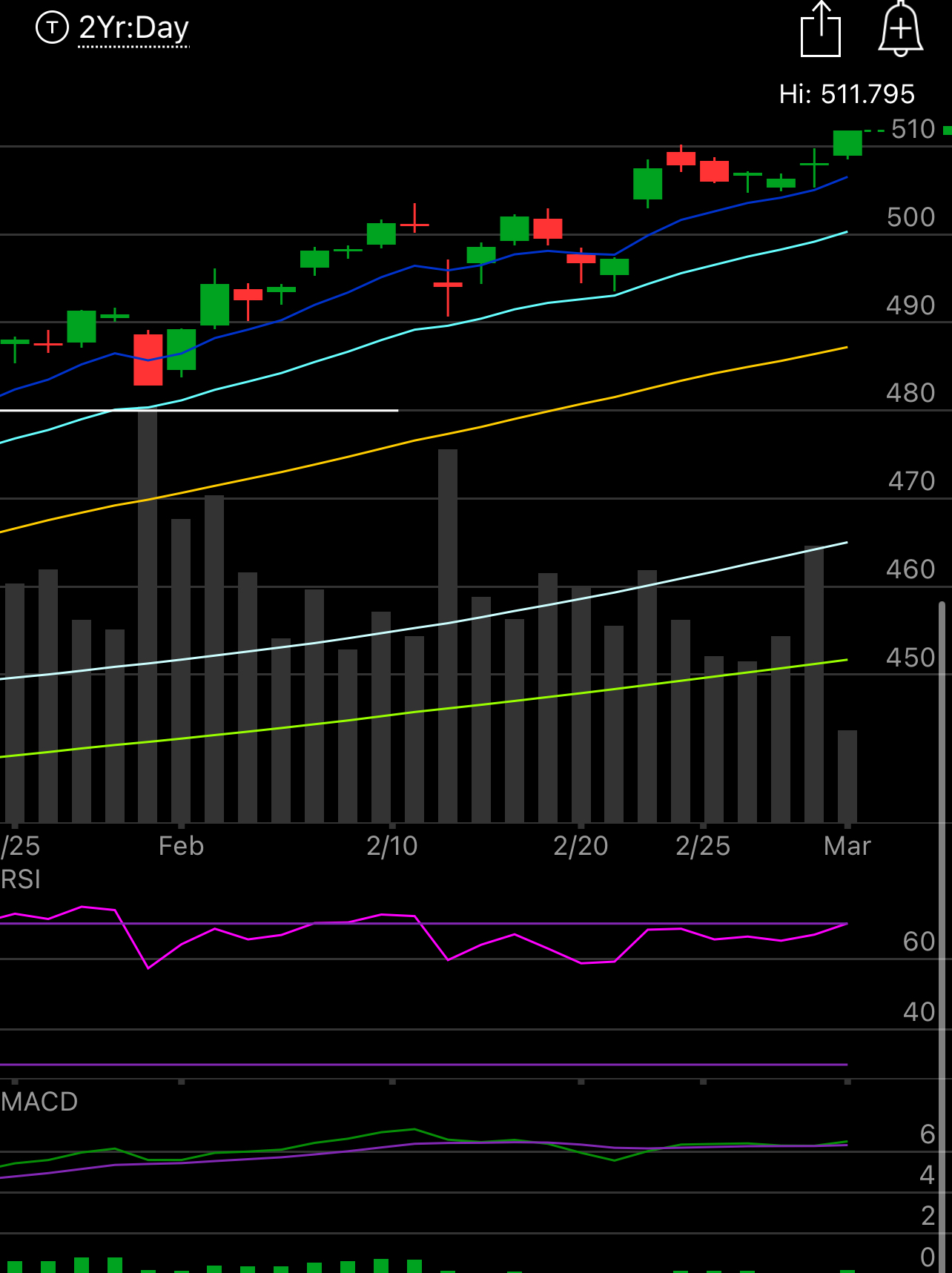Tap the 480 price axis label

click(911, 393)
